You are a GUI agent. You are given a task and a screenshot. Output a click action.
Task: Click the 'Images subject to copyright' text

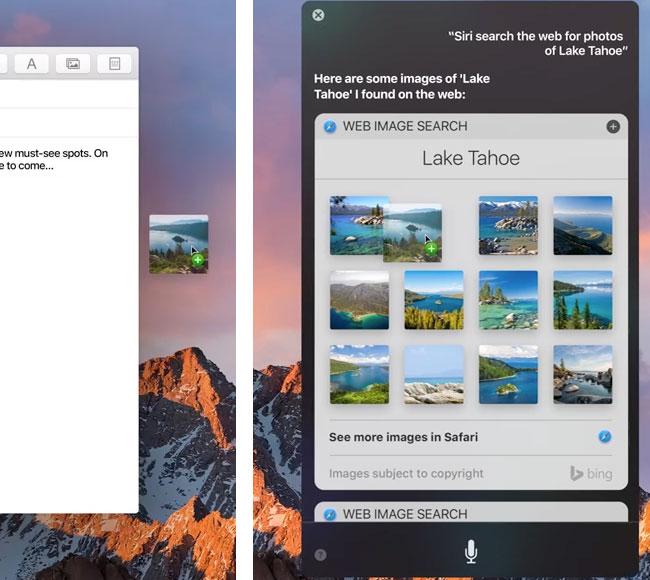[406, 473]
